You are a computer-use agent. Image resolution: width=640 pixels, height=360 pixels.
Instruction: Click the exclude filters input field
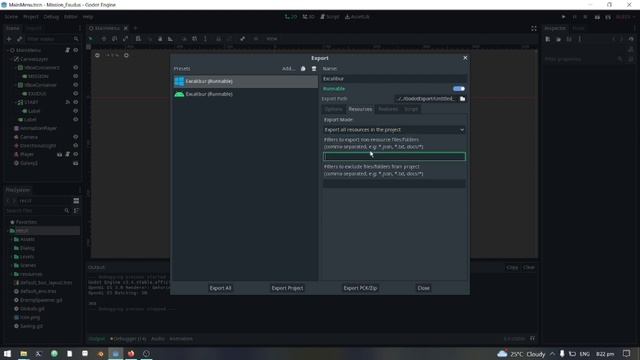394,184
